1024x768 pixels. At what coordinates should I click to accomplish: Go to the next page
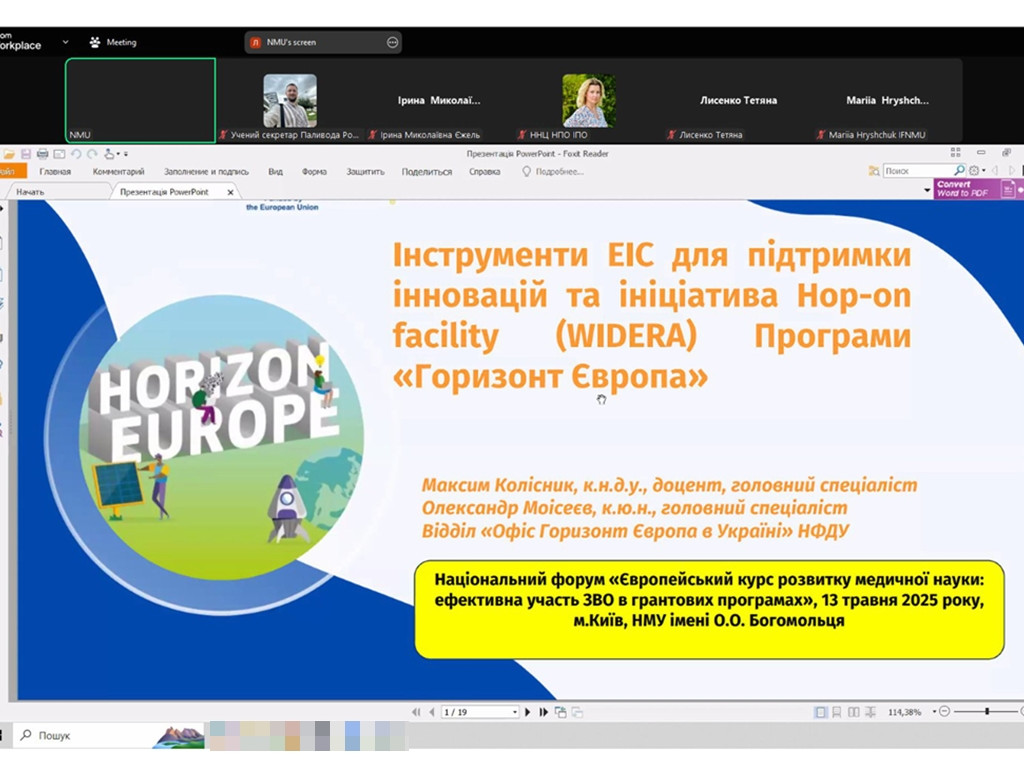click(x=528, y=712)
